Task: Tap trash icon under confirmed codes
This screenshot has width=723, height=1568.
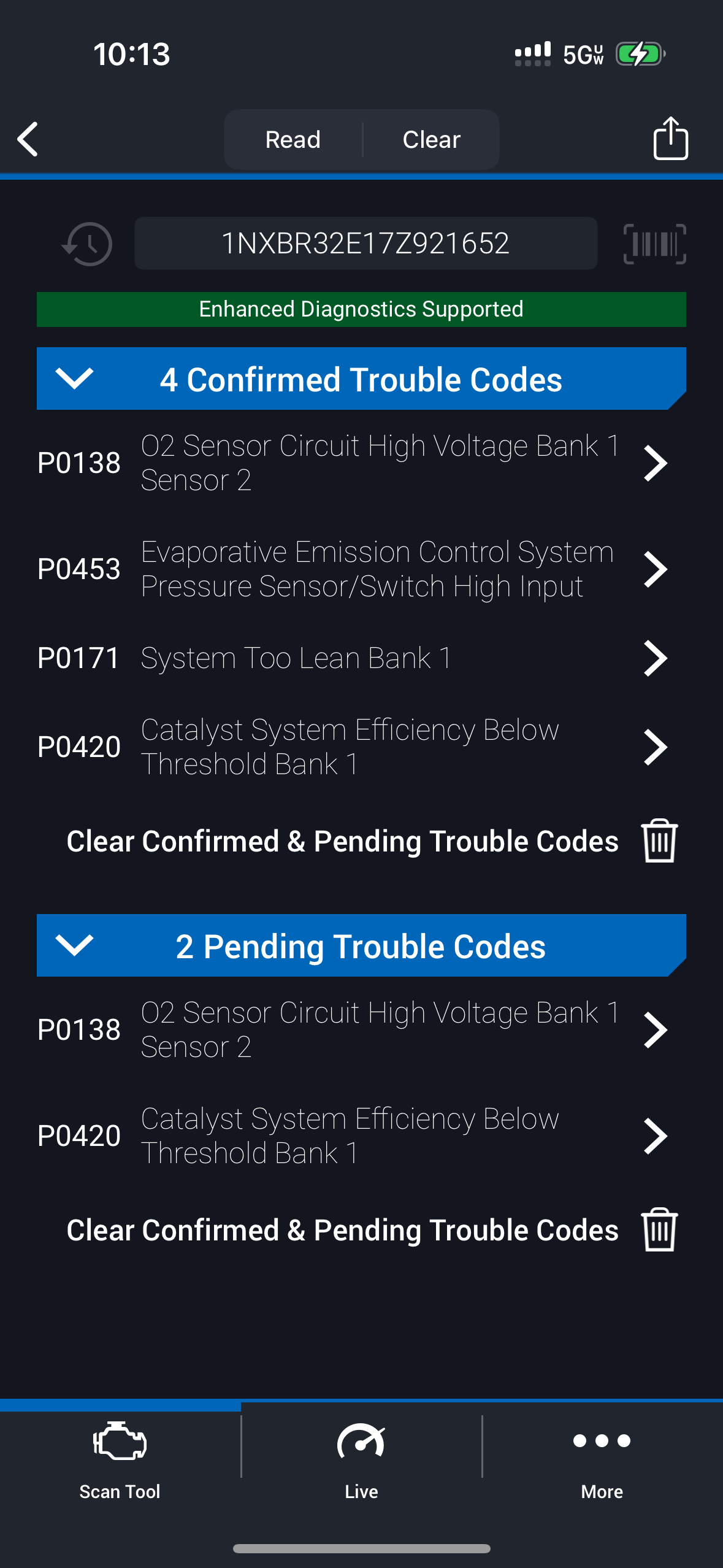Action: pos(659,840)
